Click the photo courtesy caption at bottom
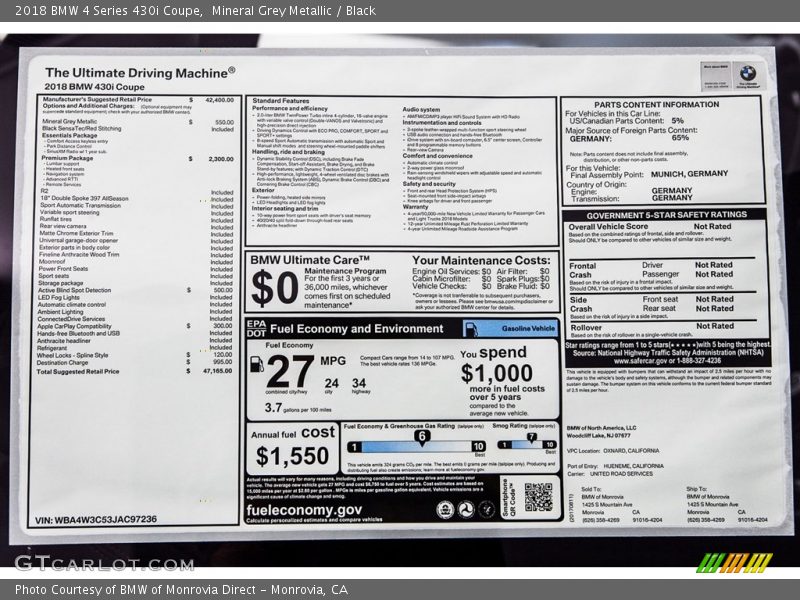 [x=182, y=590]
